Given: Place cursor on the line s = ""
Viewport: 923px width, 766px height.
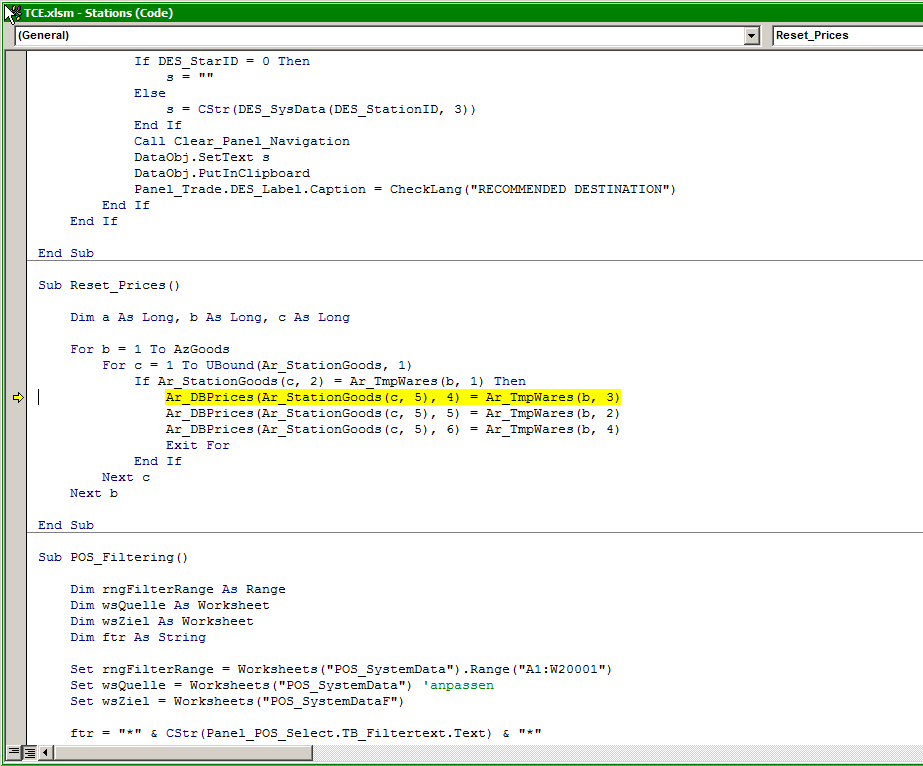Looking at the screenshot, I should coord(190,77).
